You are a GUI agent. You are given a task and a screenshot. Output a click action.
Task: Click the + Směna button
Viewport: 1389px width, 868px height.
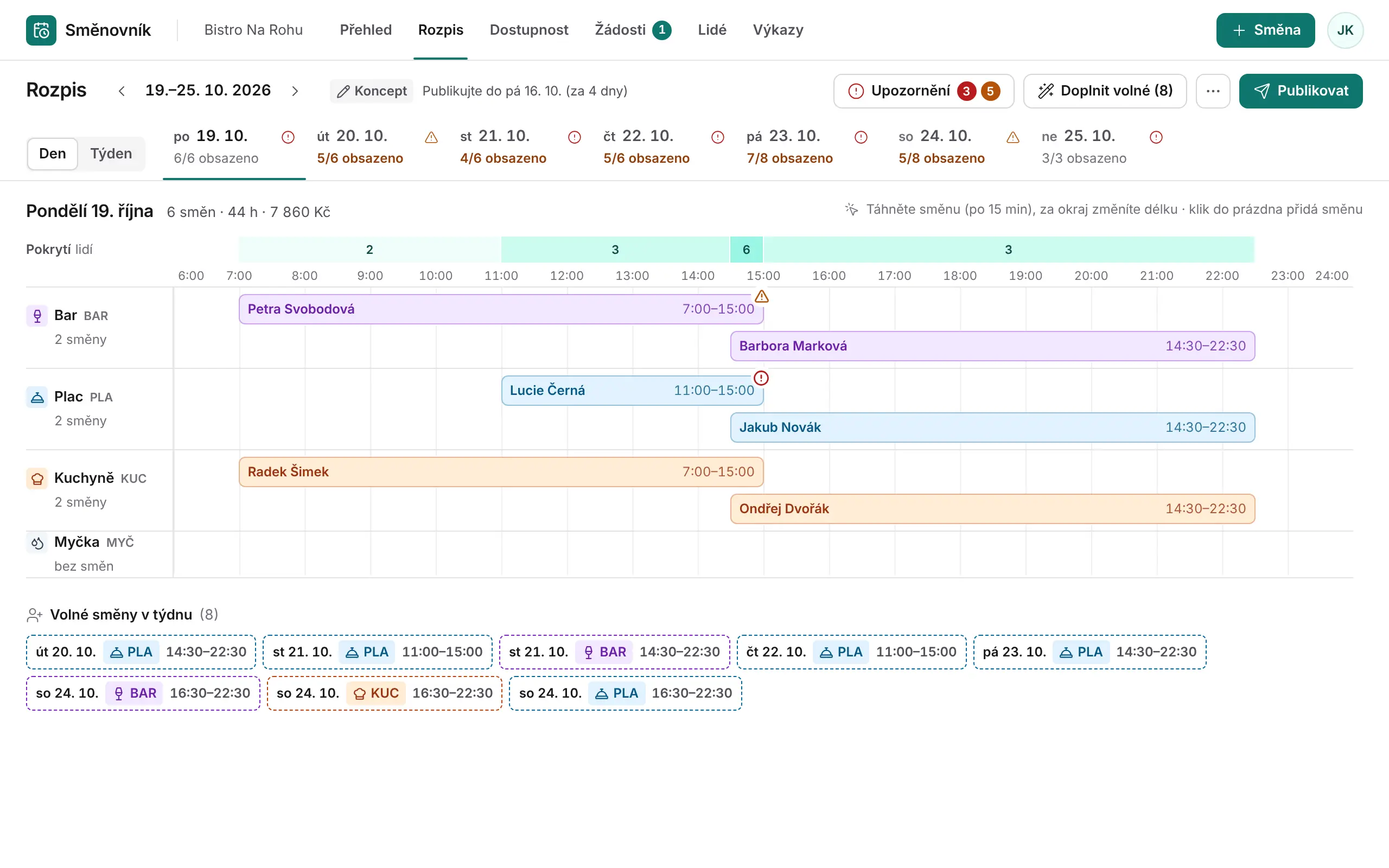coord(1265,30)
